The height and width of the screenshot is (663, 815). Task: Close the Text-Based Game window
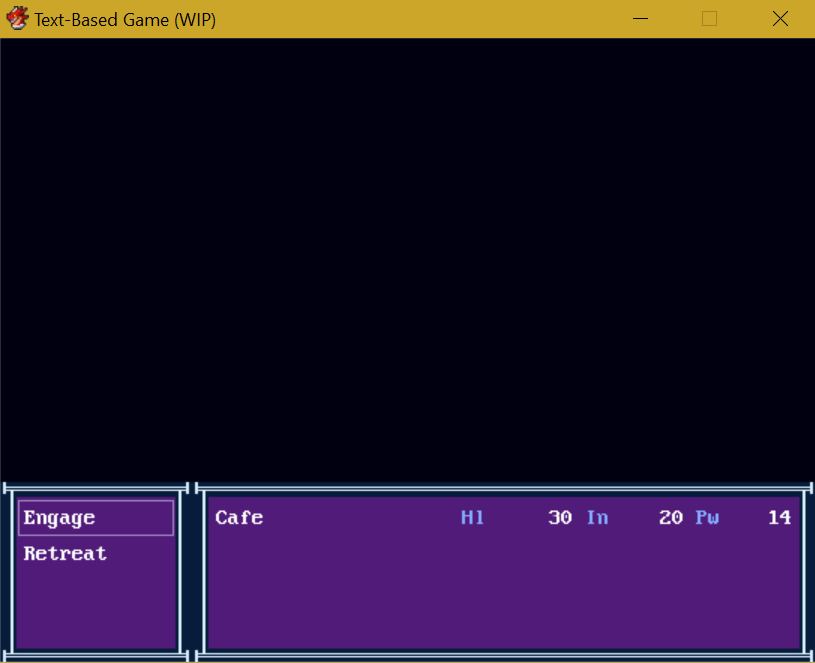(780, 19)
